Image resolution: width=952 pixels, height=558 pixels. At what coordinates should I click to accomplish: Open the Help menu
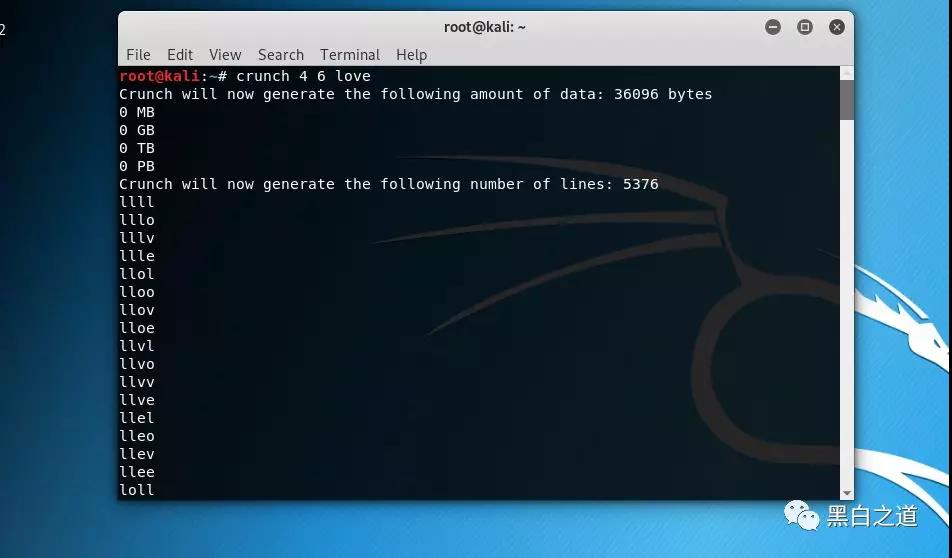coord(411,55)
